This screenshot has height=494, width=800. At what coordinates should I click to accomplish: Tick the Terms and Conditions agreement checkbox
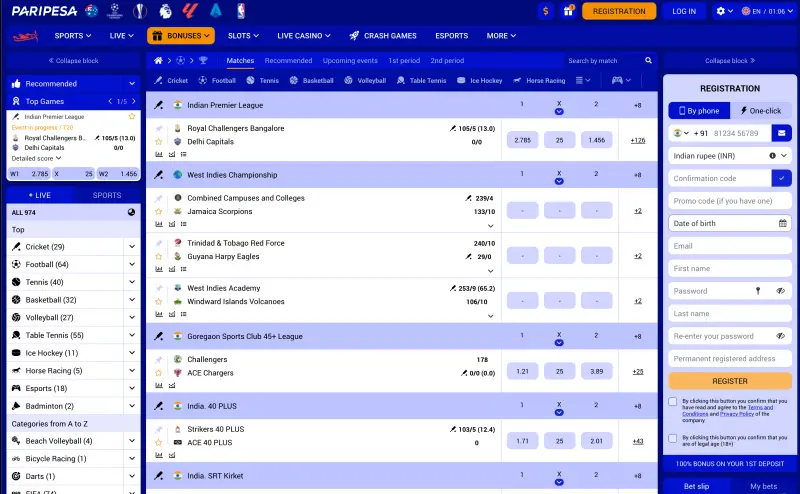673,402
